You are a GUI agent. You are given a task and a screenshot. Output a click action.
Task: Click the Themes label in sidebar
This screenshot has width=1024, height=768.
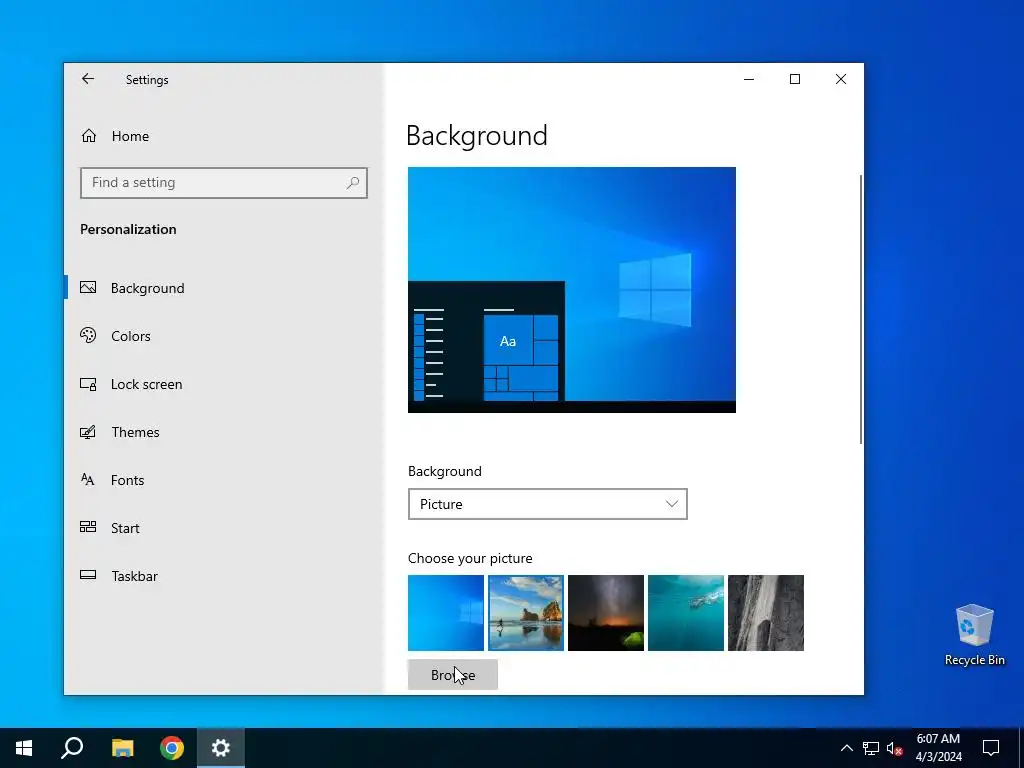pyautogui.click(x=135, y=432)
